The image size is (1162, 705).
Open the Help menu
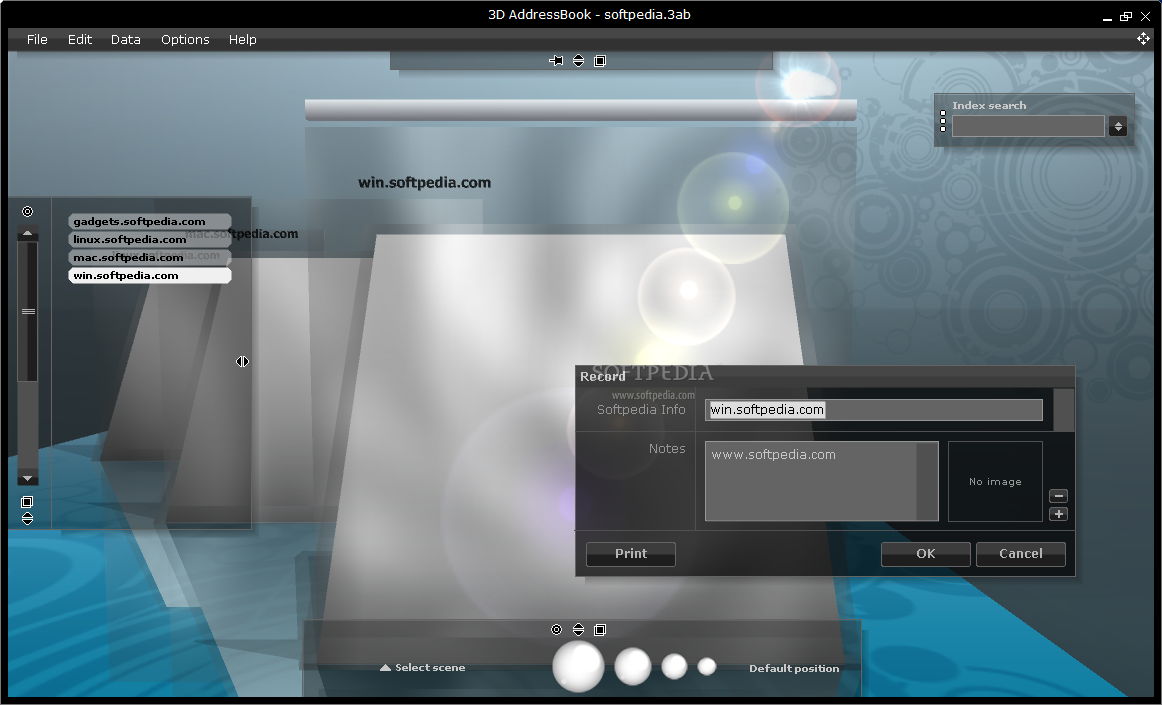pyautogui.click(x=242, y=39)
